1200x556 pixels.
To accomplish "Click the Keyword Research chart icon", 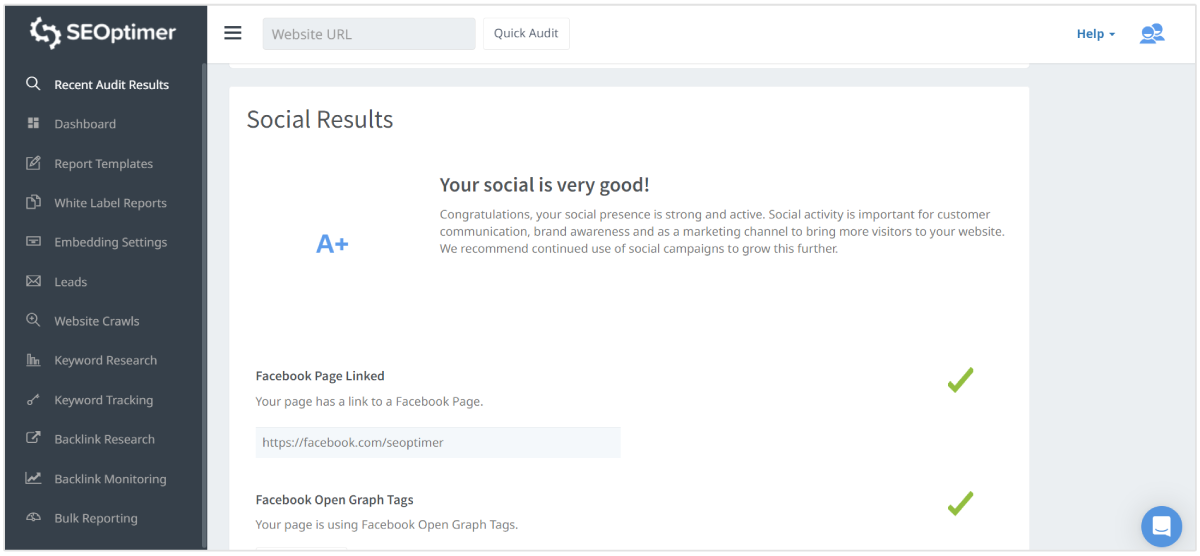I will (33, 360).
